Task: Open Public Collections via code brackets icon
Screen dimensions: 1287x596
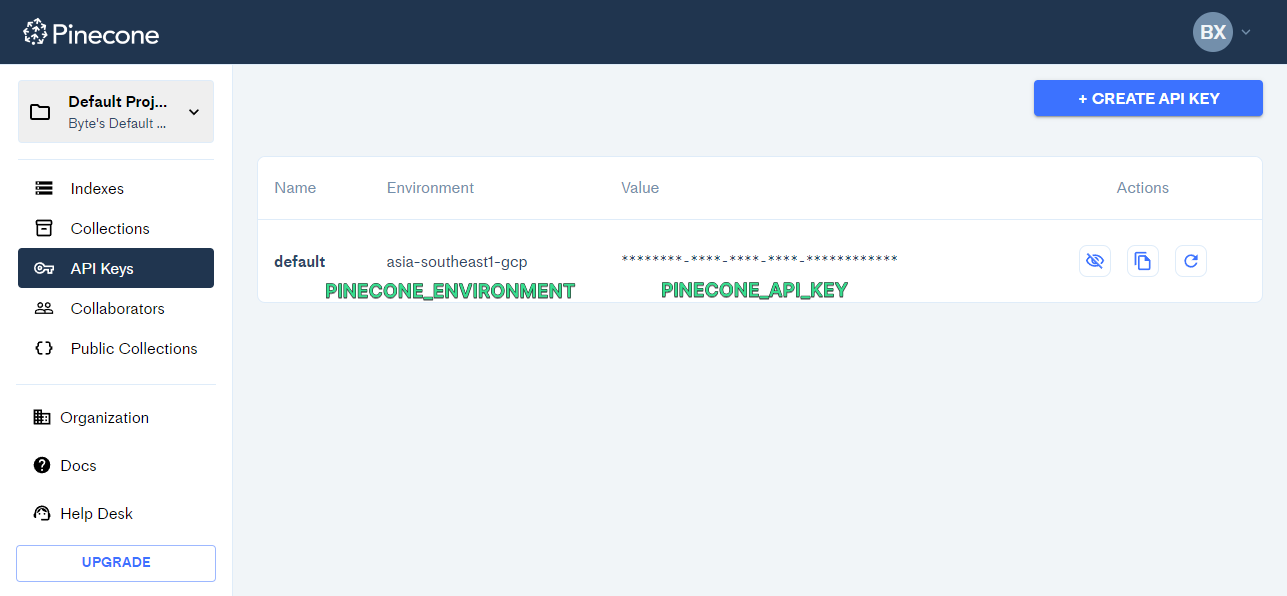Action: tap(42, 348)
